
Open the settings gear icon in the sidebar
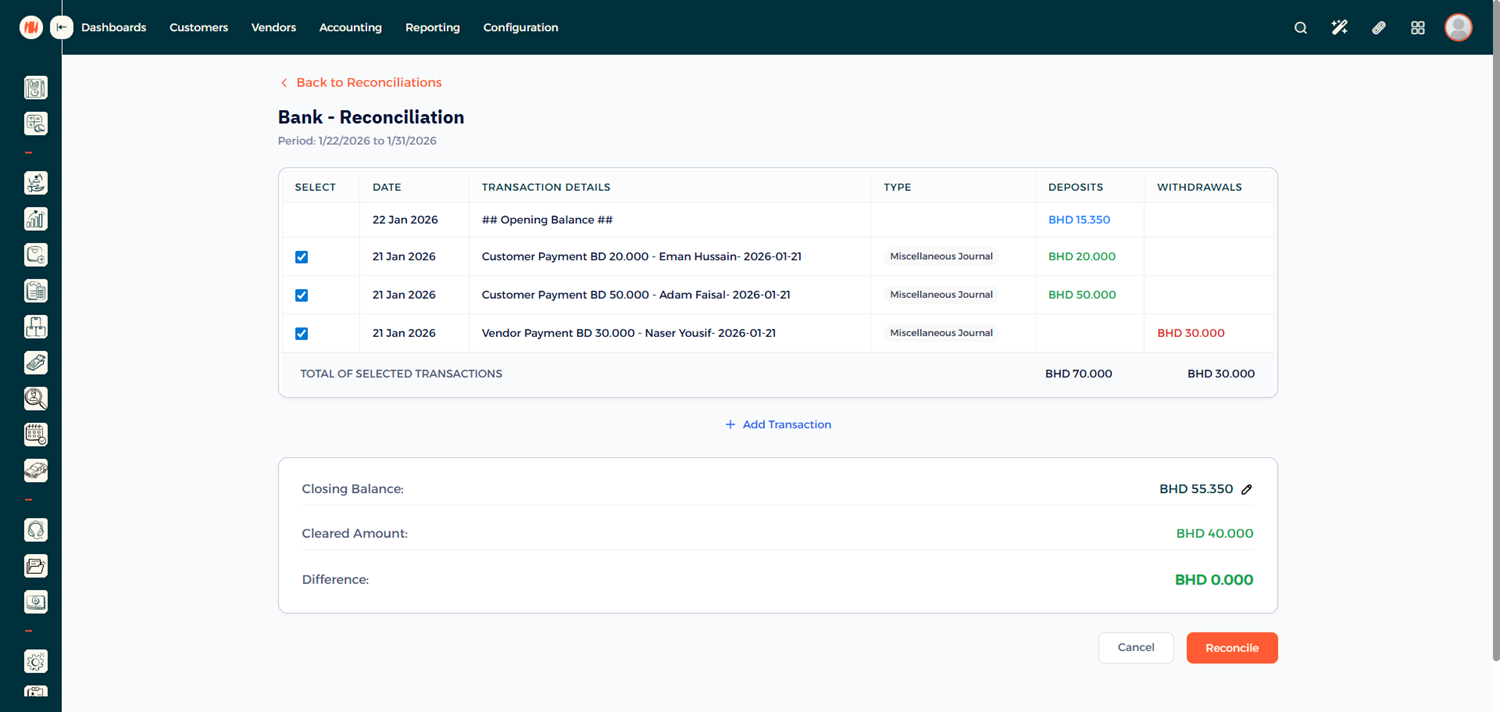pos(36,662)
